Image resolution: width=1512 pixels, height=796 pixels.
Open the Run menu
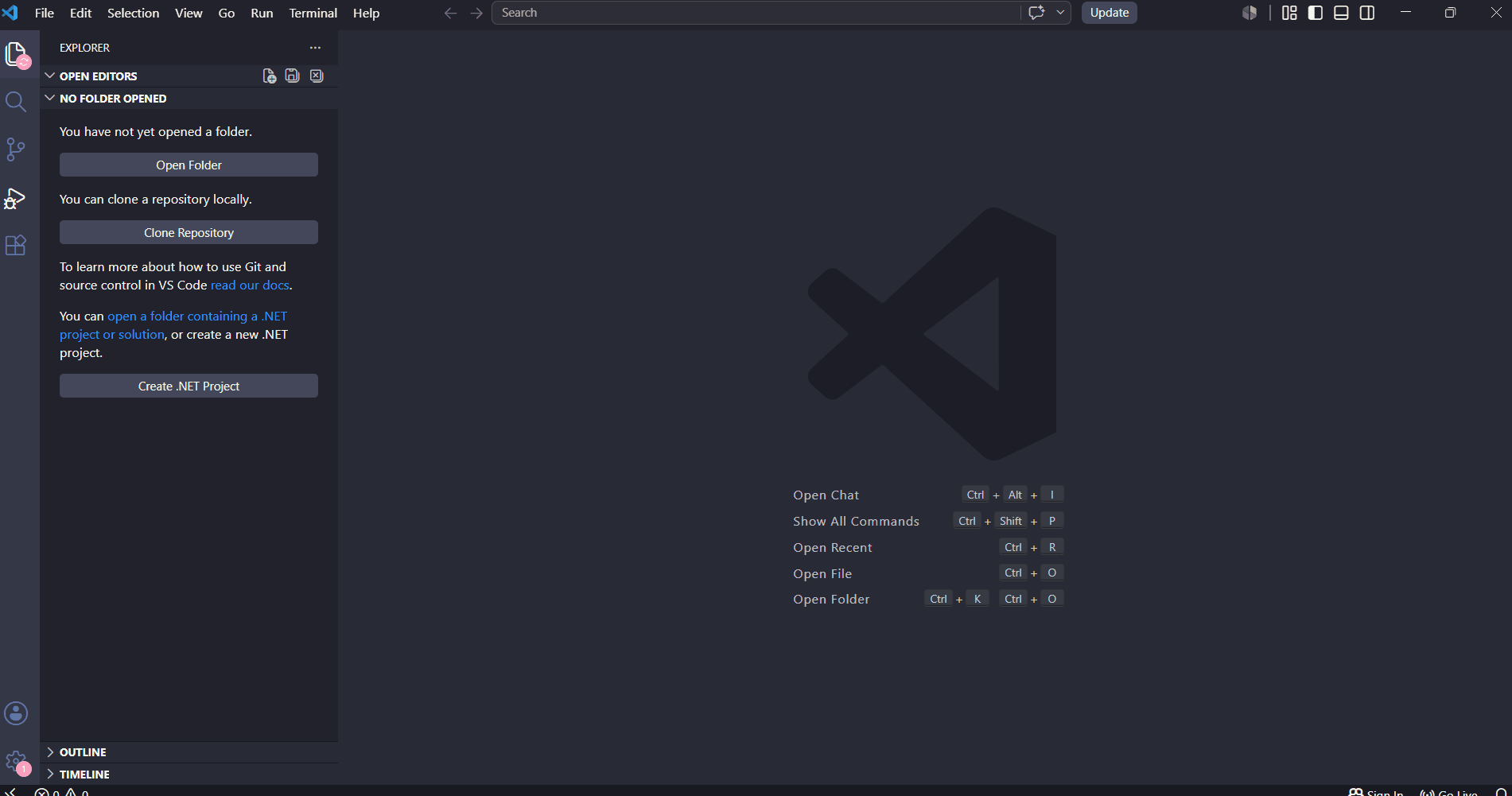262,13
